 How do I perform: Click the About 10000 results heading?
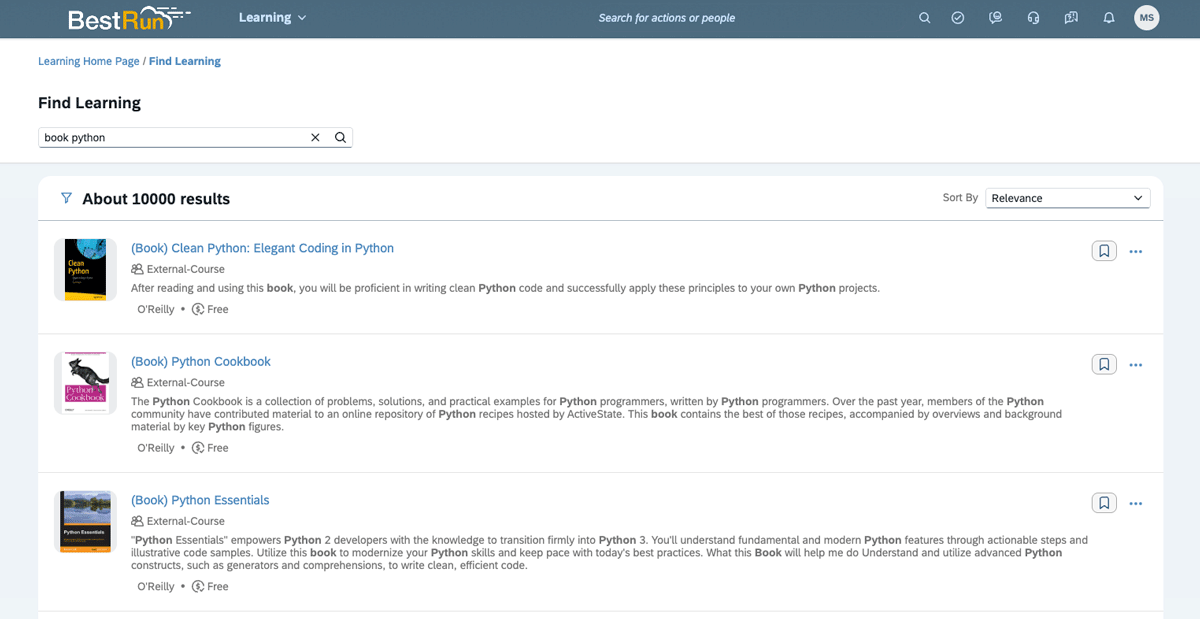[x=156, y=199]
